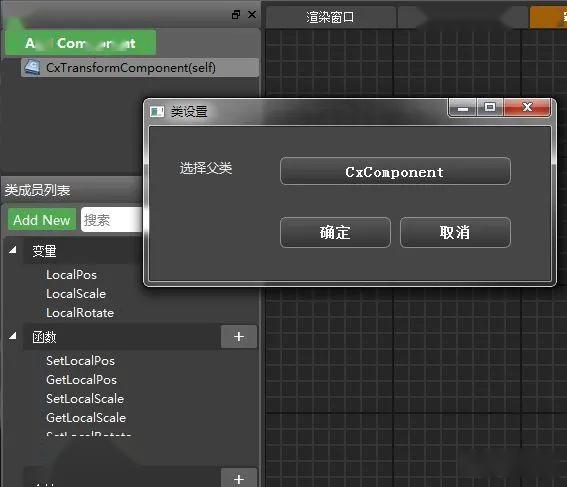Open the CxComponent parent class selector
Viewport: 567px width, 487px height.
tap(395, 171)
